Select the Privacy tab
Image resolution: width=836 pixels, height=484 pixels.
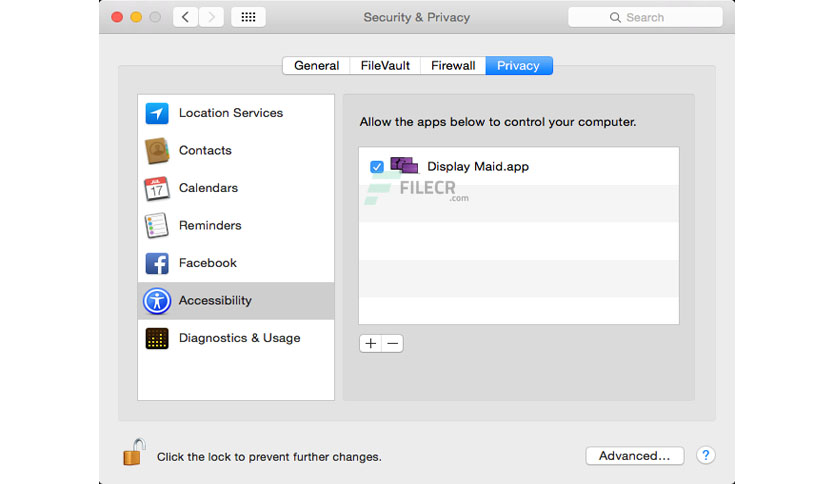tap(519, 66)
